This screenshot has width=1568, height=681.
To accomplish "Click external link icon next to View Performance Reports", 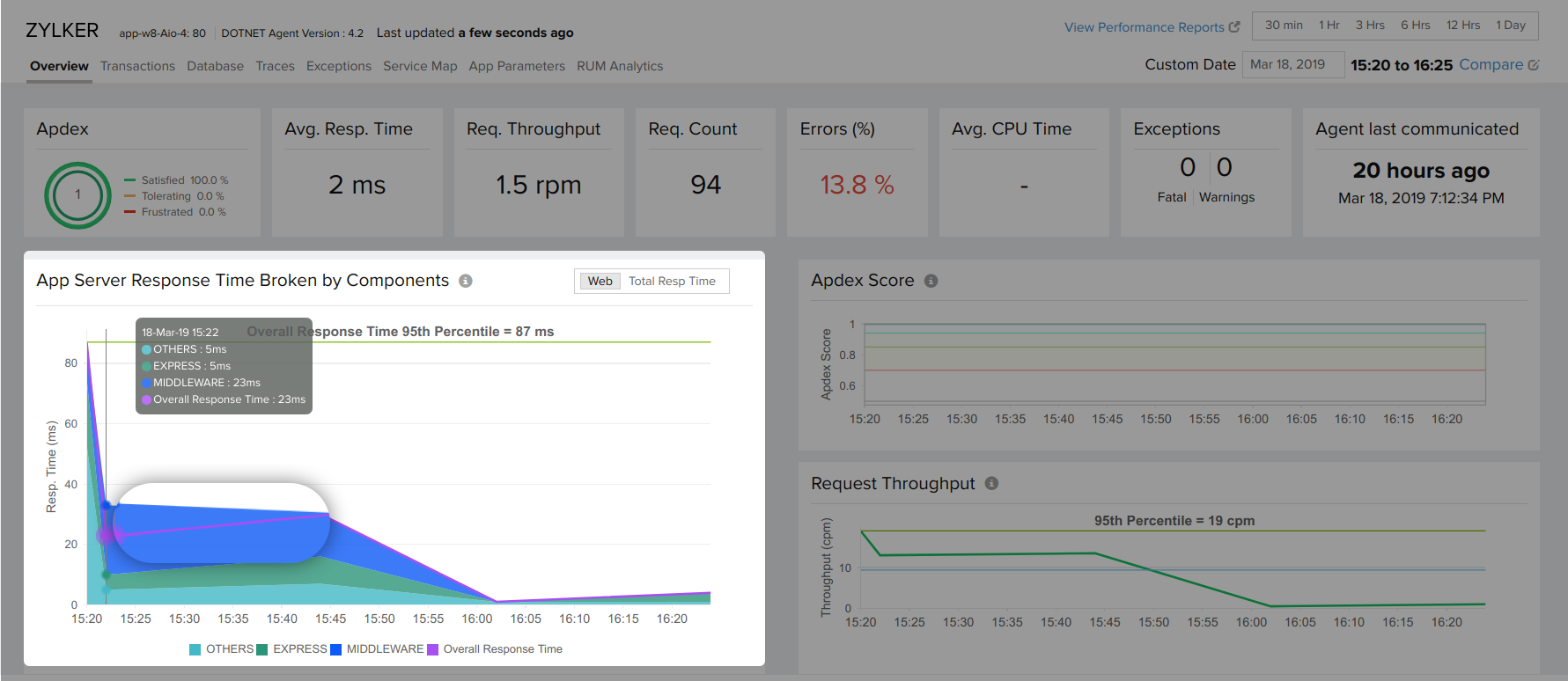I will tap(1234, 27).
